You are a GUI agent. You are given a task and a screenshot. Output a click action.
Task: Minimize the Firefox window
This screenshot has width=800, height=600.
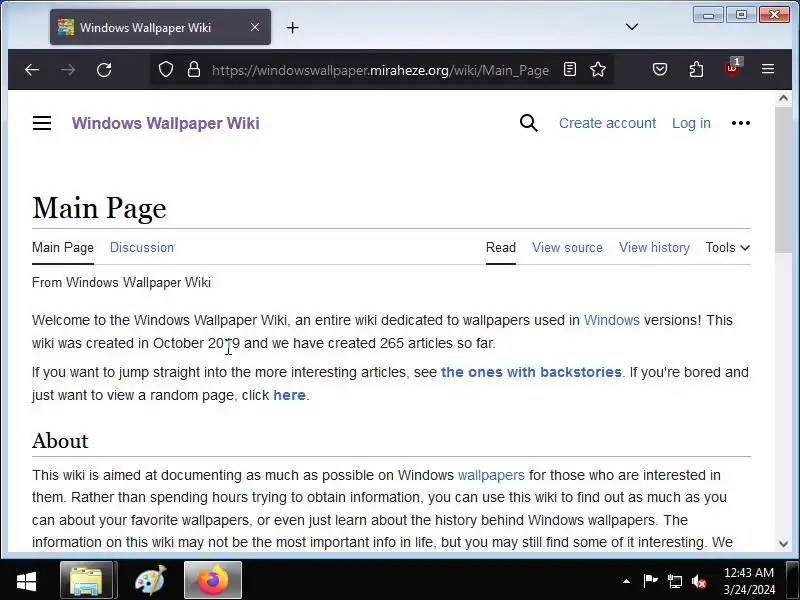tap(708, 15)
